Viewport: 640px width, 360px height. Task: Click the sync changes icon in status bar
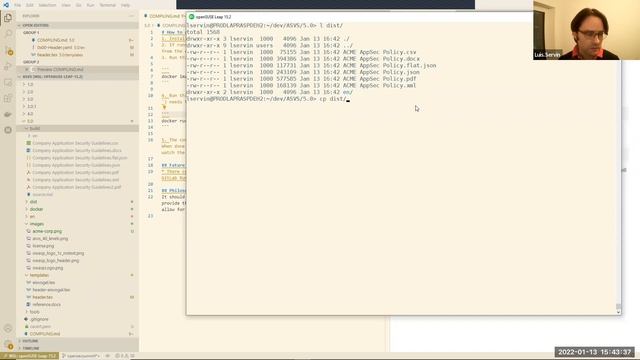pyautogui.click(x=108, y=356)
